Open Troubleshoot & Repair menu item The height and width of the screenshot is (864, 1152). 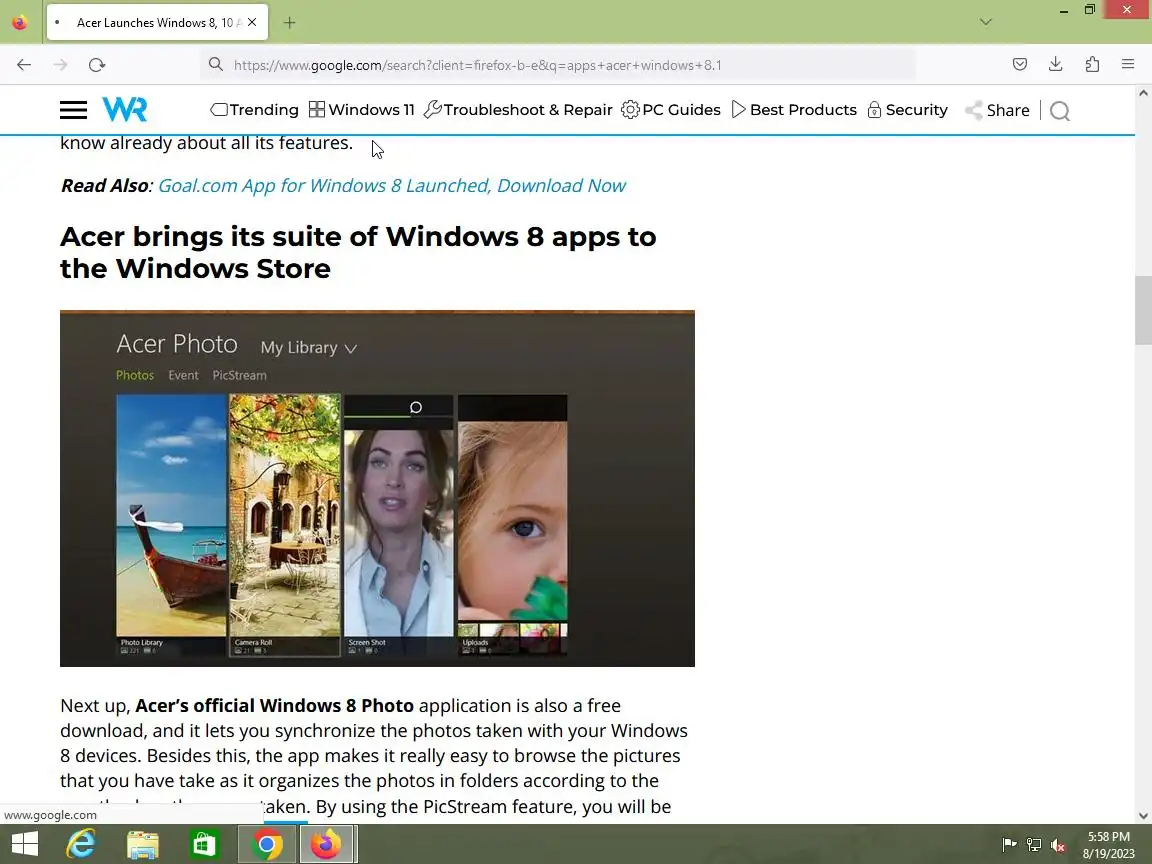pyautogui.click(x=518, y=110)
